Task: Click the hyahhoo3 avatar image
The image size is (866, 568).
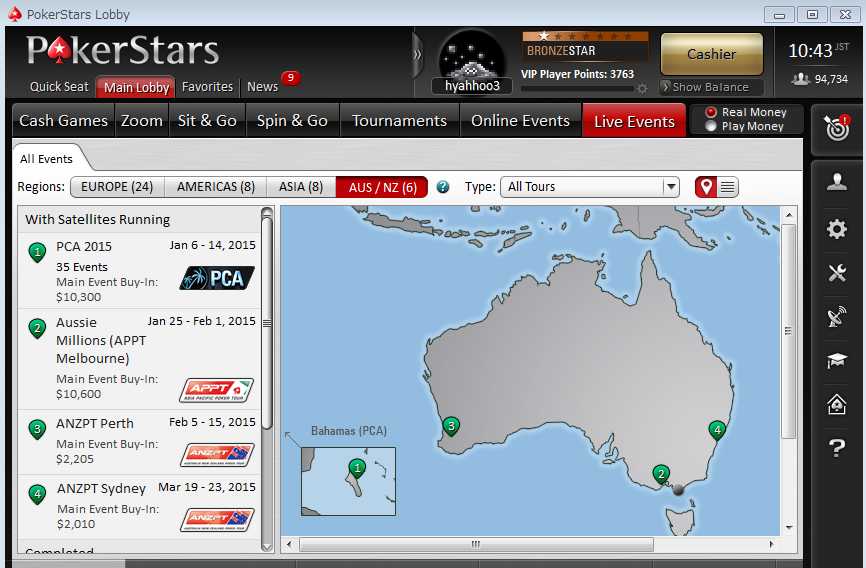Action: pos(471,55)
